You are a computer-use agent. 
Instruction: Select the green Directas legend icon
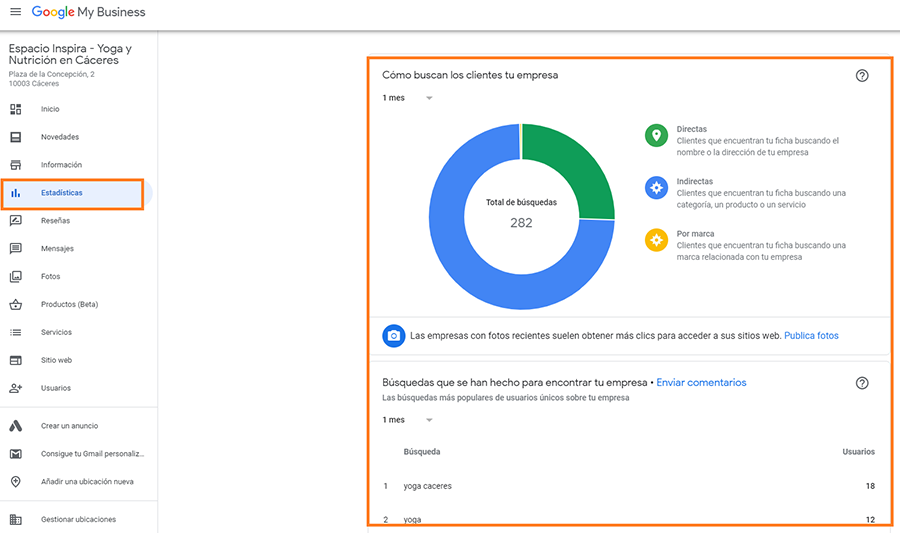click(x=656, y=136)
